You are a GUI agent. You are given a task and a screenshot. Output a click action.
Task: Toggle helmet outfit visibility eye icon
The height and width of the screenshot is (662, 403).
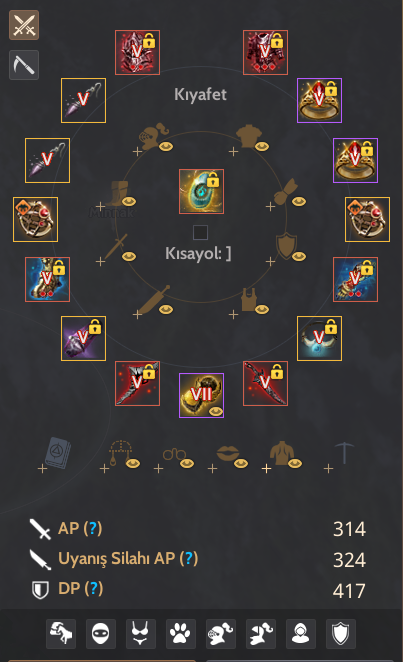coord(166,147)
